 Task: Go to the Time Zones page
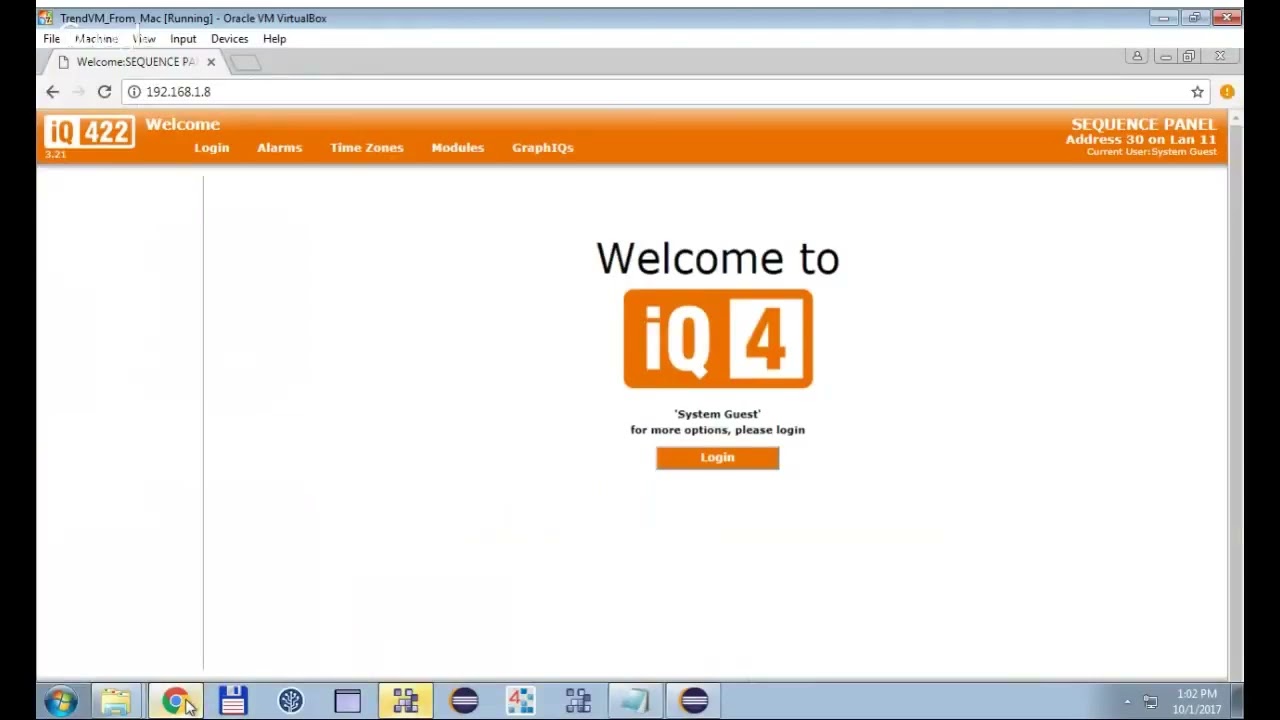pyautogui.click(x=367, y=148)
